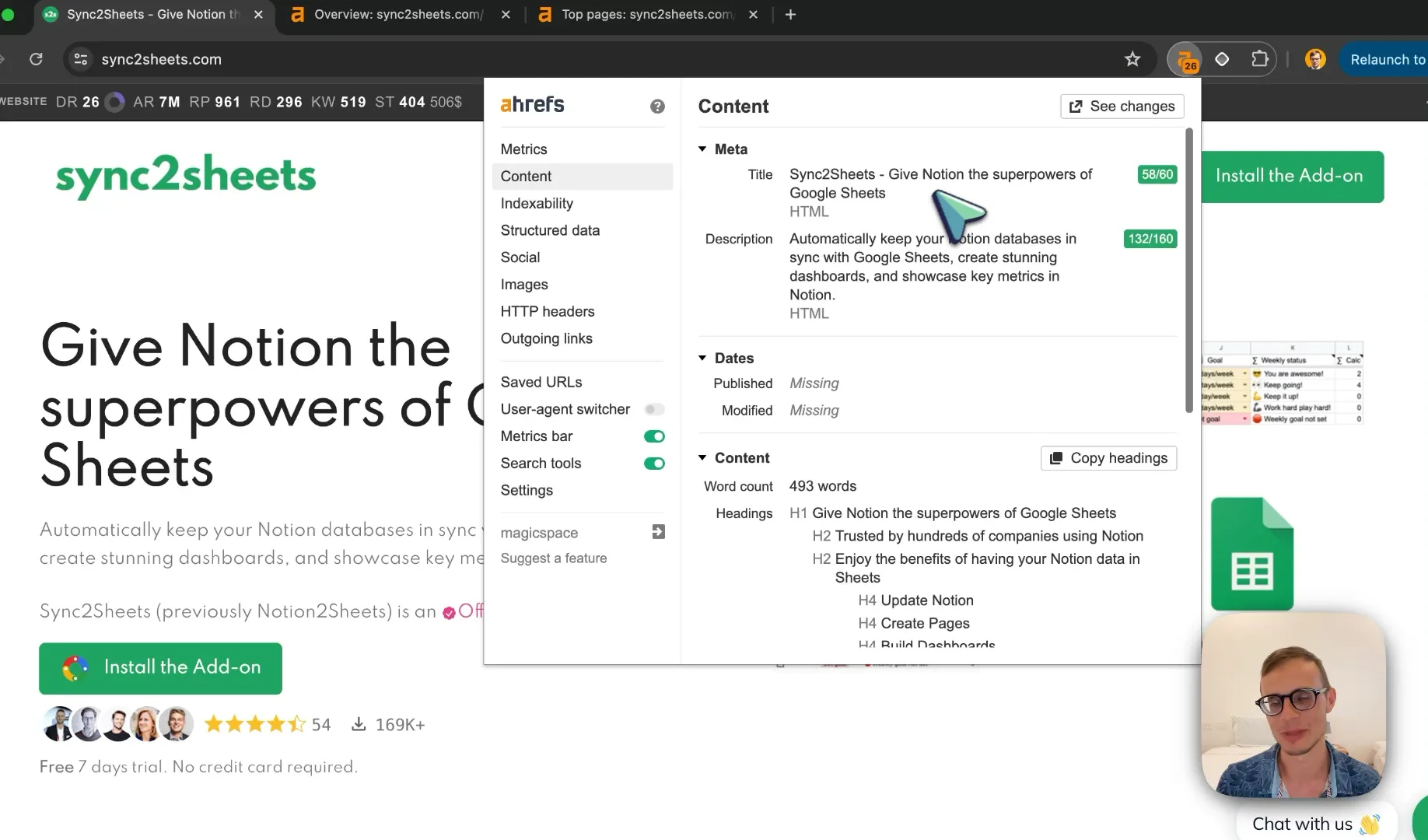
Task: Click the Install the Add-on button with Google icon
Action: click(160, 668)
